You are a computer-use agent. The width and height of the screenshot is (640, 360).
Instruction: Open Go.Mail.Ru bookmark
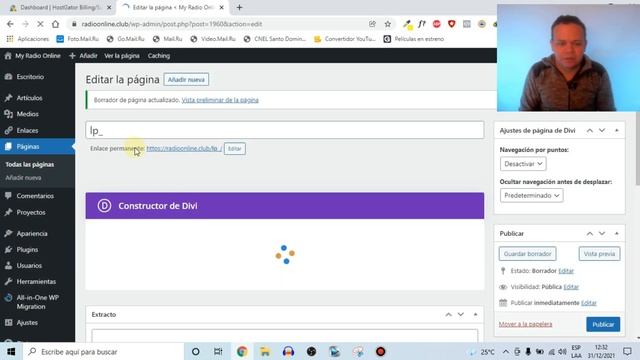coord(125,39)
